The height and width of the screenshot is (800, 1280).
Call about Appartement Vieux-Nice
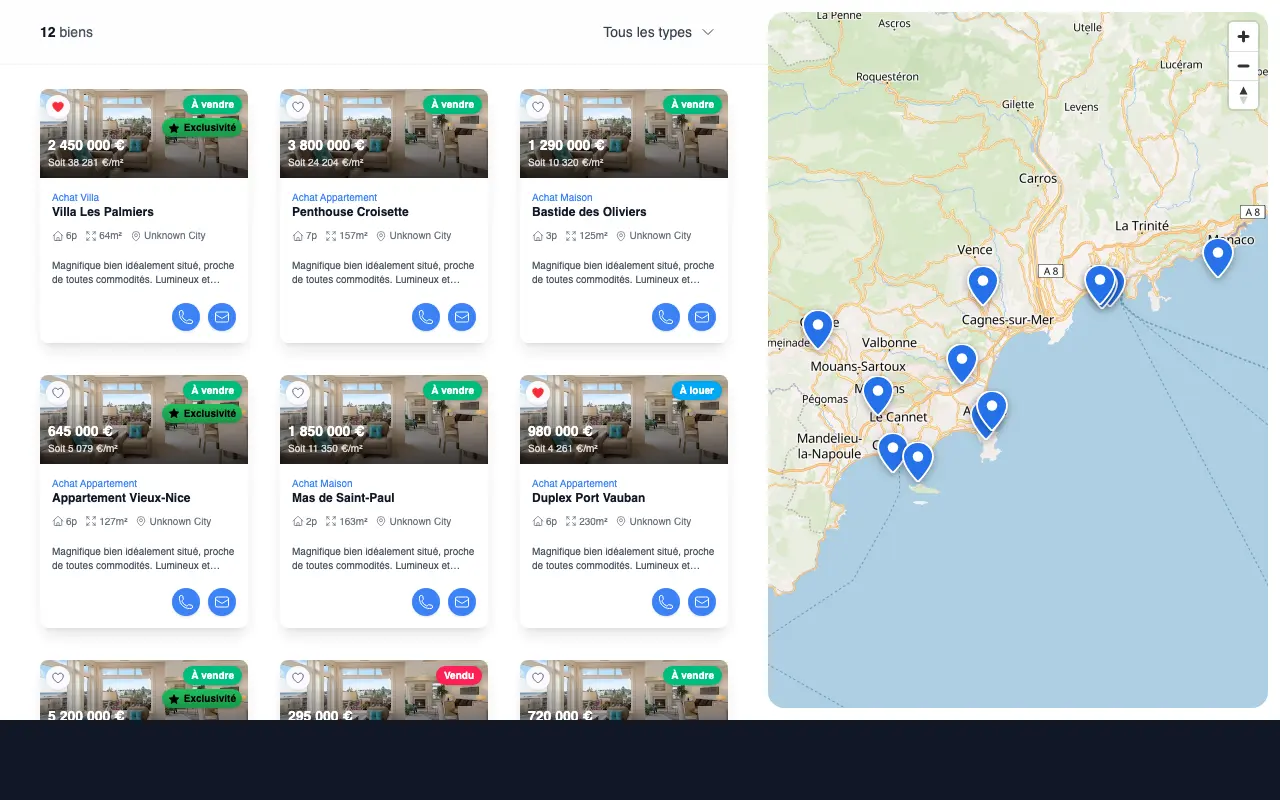[x=186, y=602]
